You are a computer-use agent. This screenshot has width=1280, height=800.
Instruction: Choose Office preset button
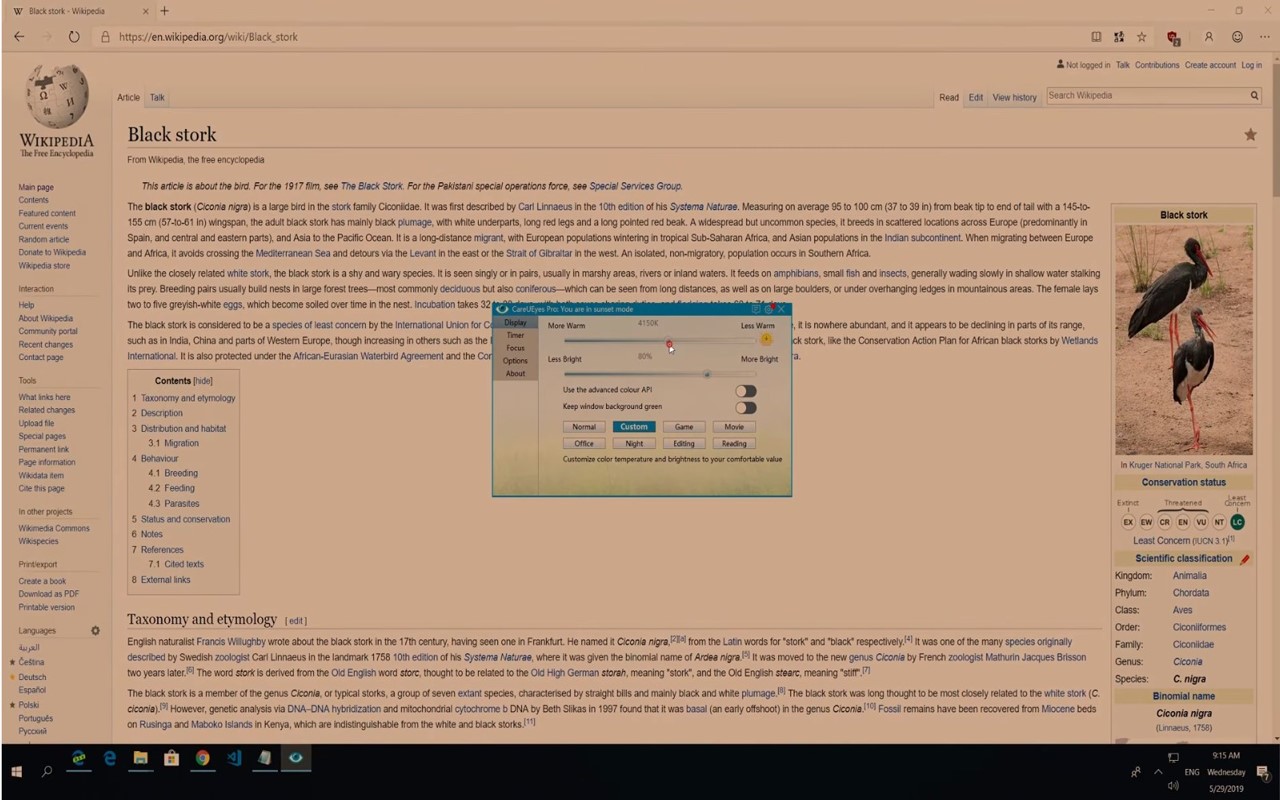click(x=584, y=444)
